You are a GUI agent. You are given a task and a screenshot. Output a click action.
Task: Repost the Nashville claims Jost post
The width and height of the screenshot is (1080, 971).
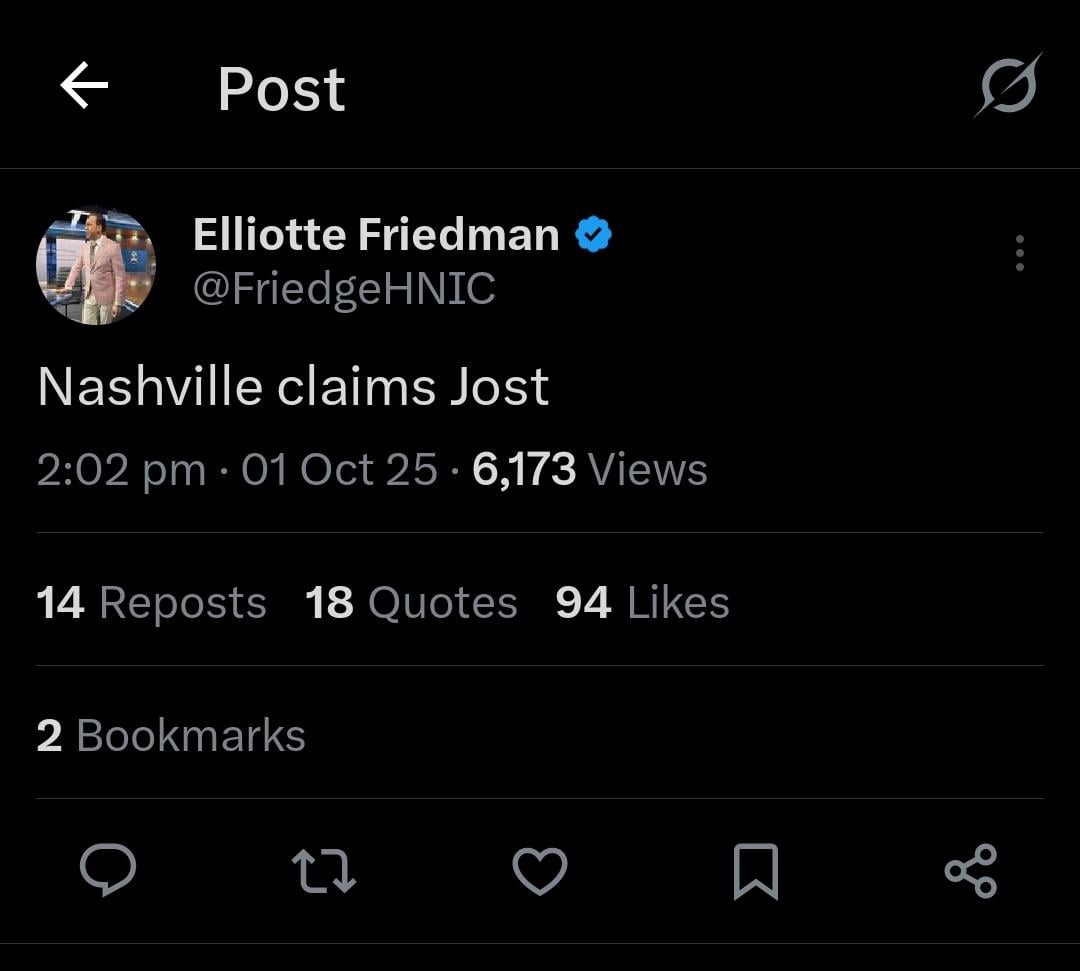324,869
